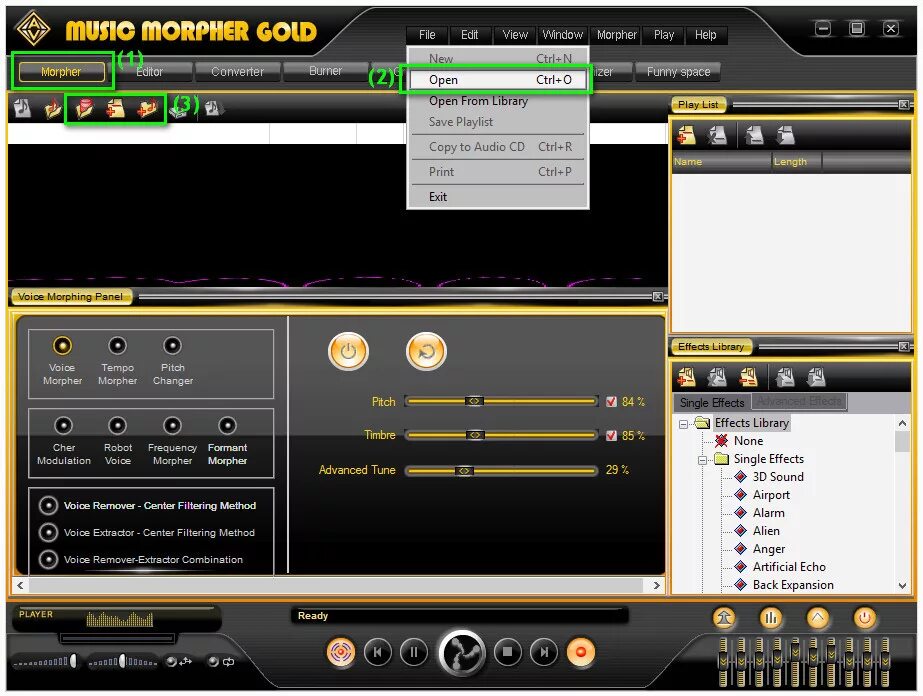The image size is (923, 696).
Task: Click the move down icon in Play List toolbar
Action: pyautogui.click(x=785, y=135)
